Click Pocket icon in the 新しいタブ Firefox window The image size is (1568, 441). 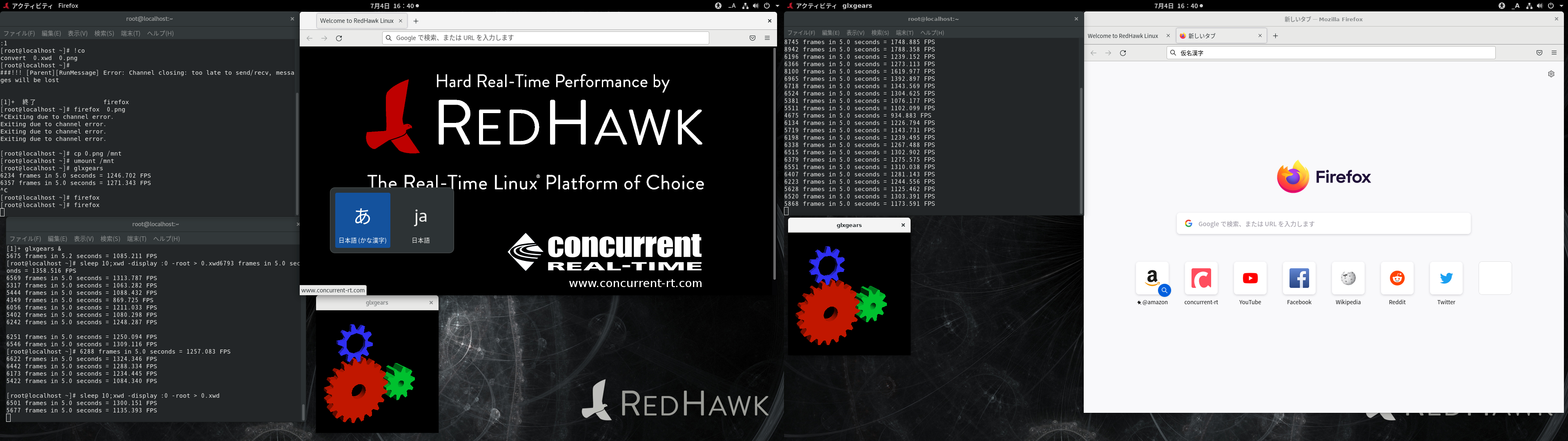click(x=1539, y=53)
